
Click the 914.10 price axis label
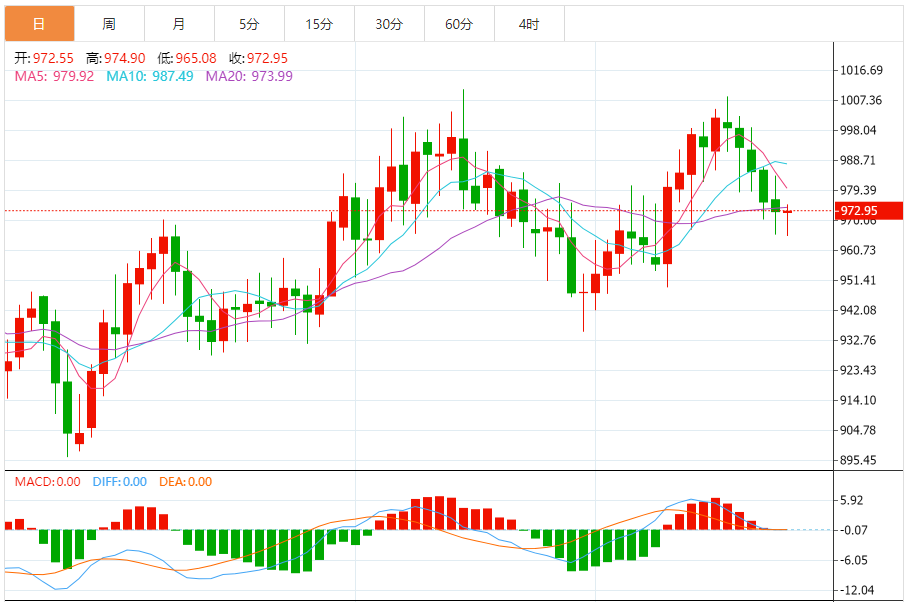click(x=859, y=400)
